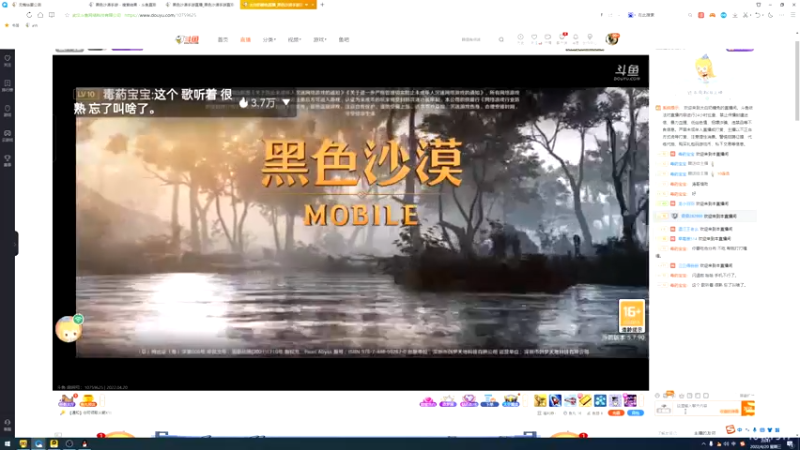
Task: Click the purple crown gift-bar icon
Action: (448, 401)
